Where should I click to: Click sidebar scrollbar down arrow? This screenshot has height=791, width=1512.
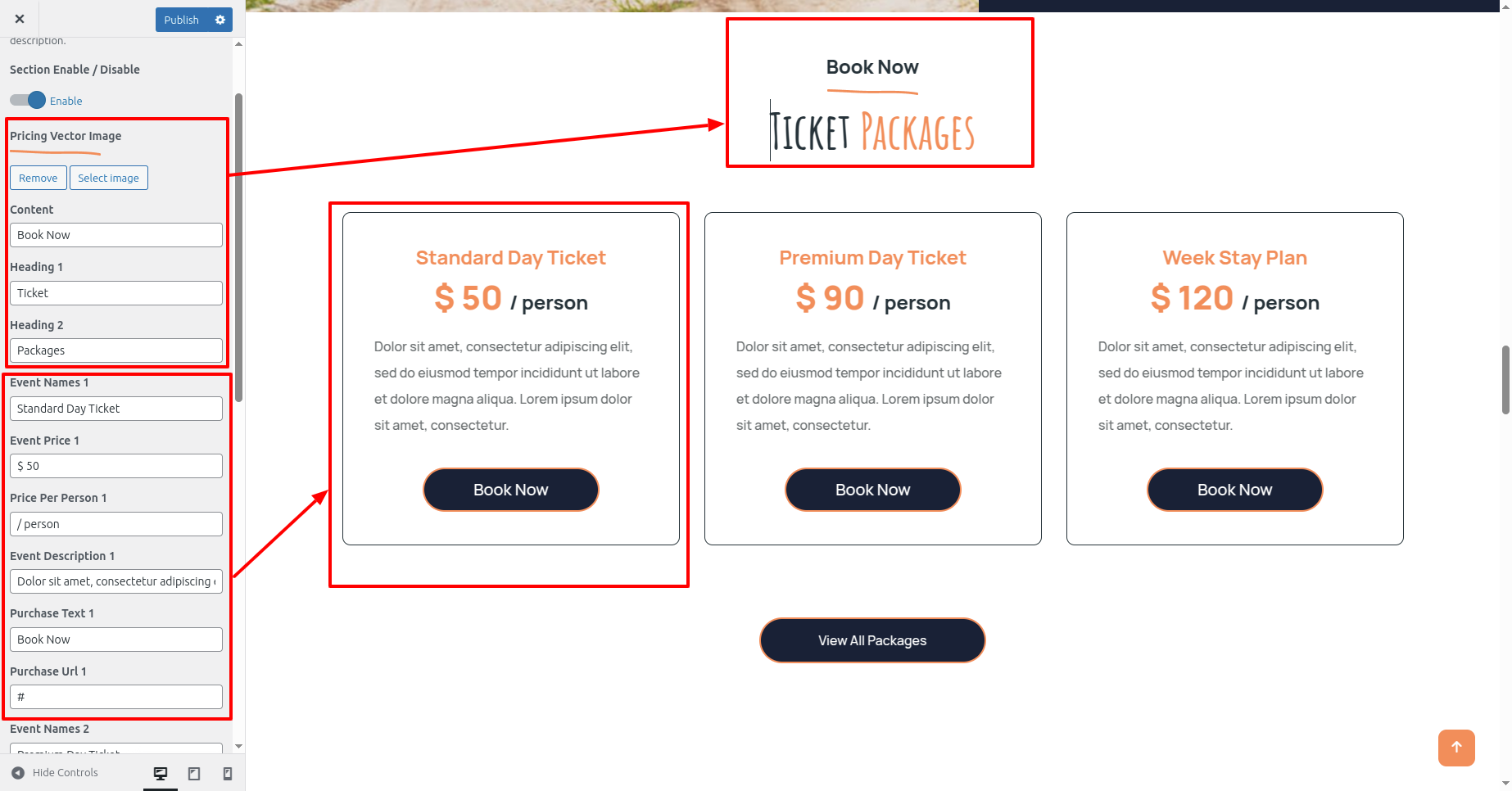(x=238, y=746)
